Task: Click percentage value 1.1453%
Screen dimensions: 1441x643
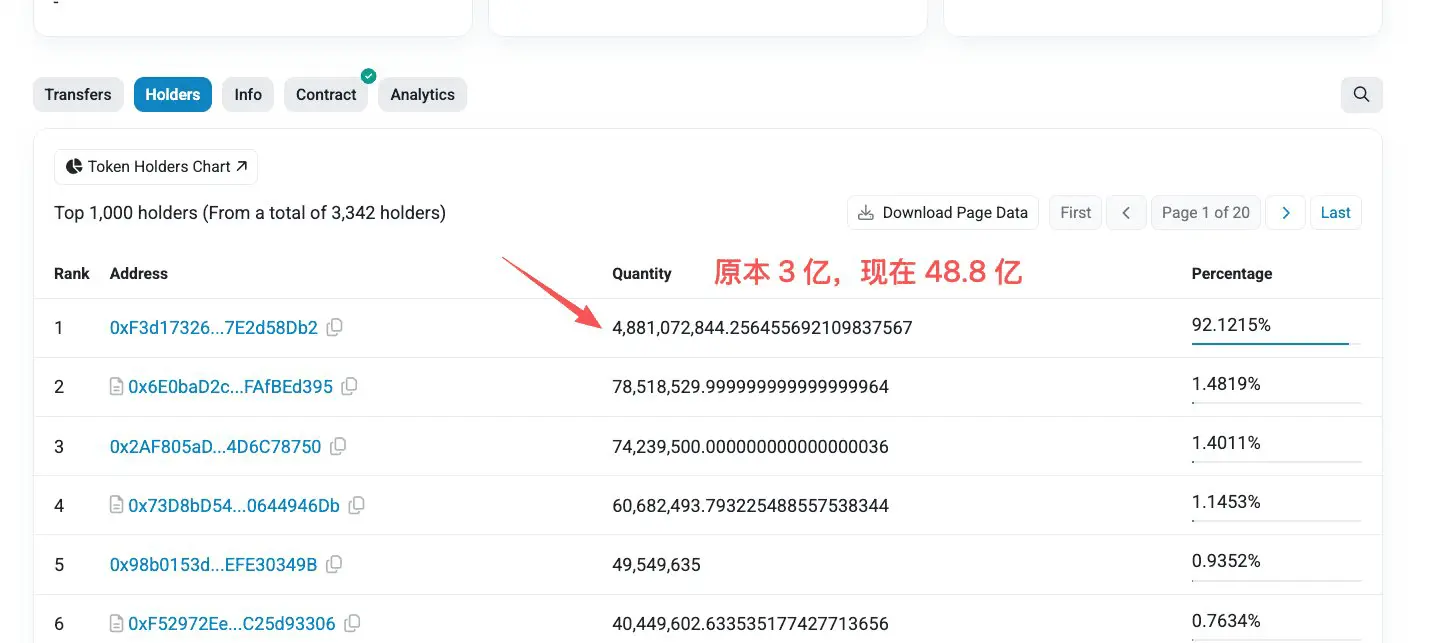Action: pyautogui.click(x=1226, y=501)
